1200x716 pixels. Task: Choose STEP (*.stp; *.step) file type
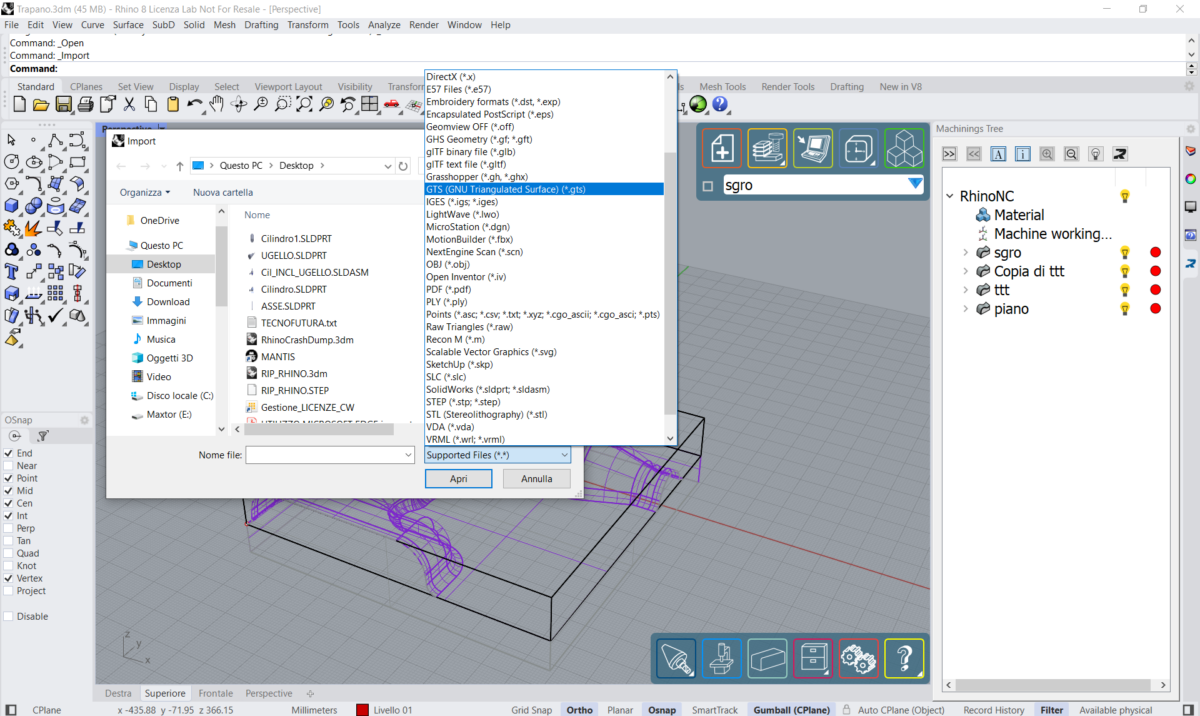544,402
